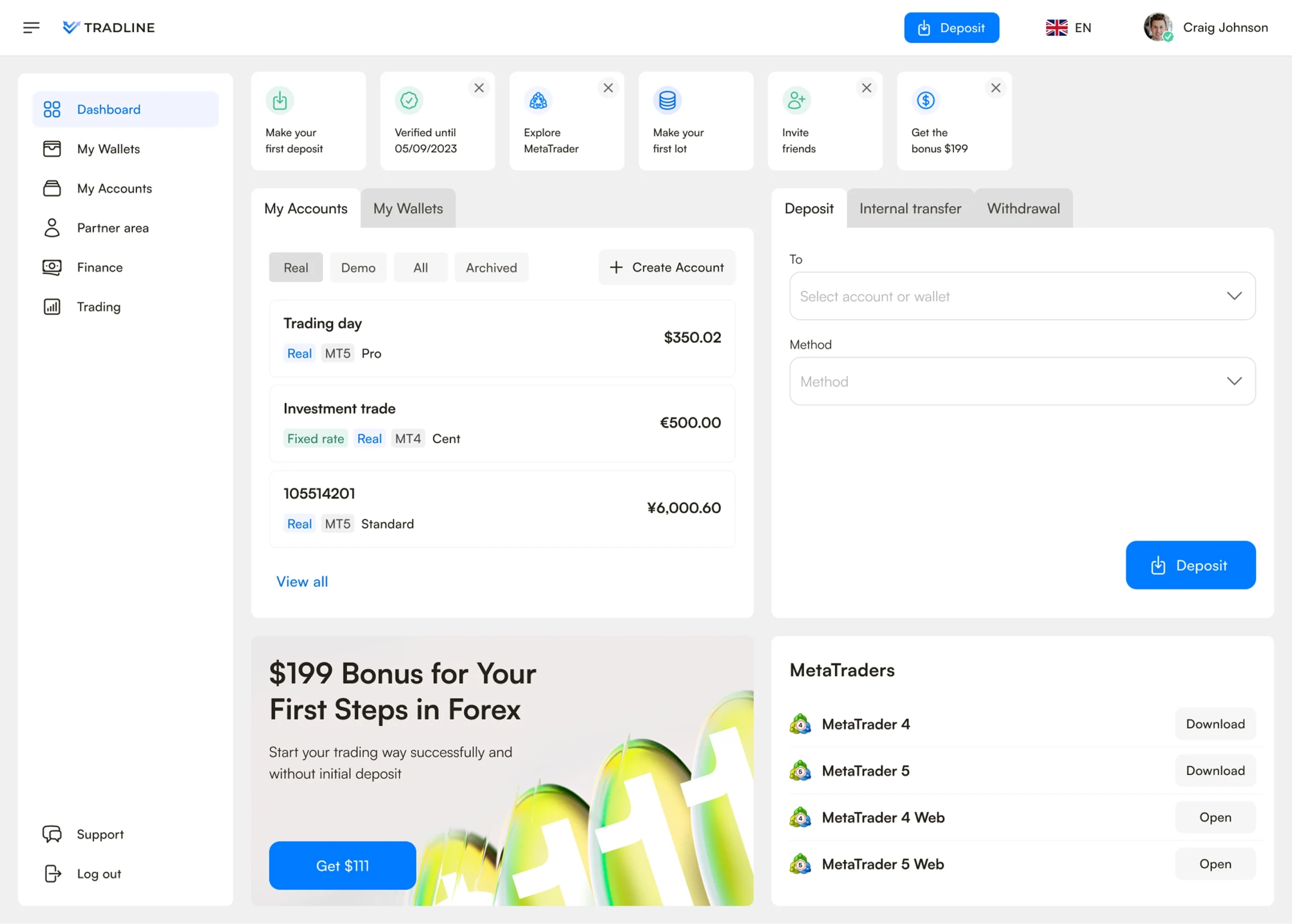
Task: Select the Demo account filter
Action: (x=358, y=267)
